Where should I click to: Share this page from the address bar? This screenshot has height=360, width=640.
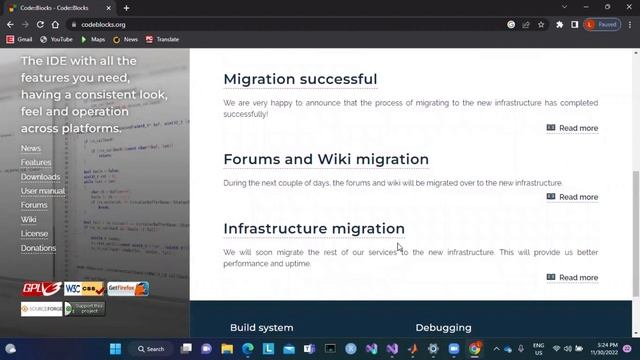(526, 24)
